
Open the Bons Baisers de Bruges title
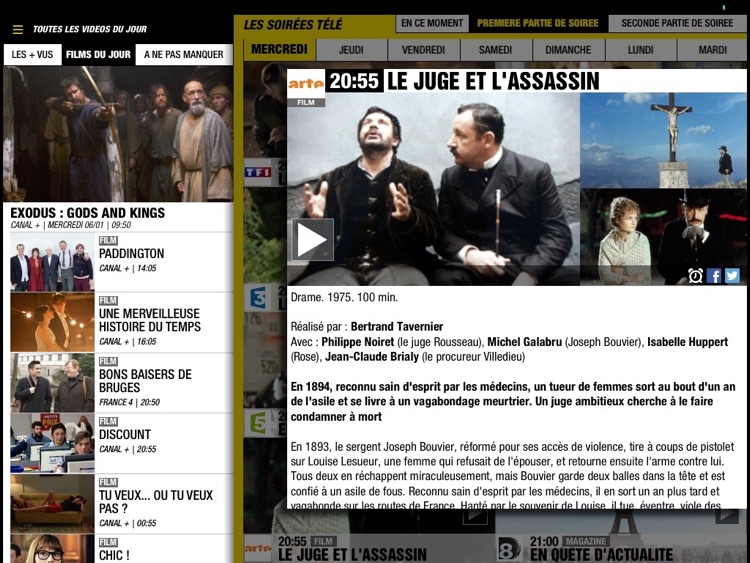[x=145, y=381]
